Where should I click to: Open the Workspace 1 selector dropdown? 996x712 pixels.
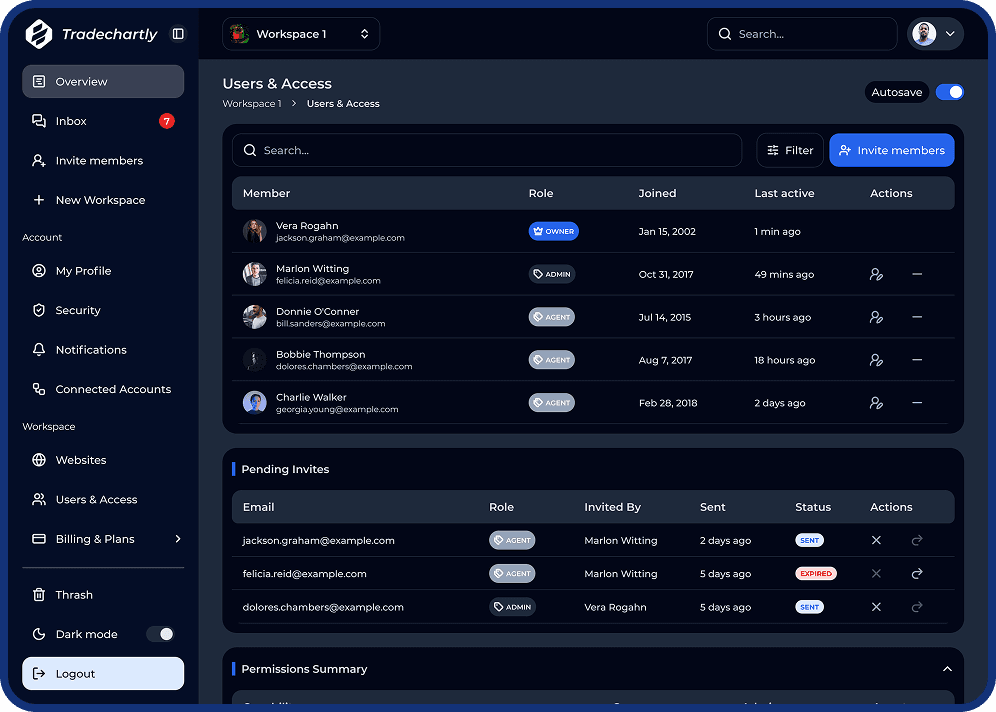(x=301, y=34)
